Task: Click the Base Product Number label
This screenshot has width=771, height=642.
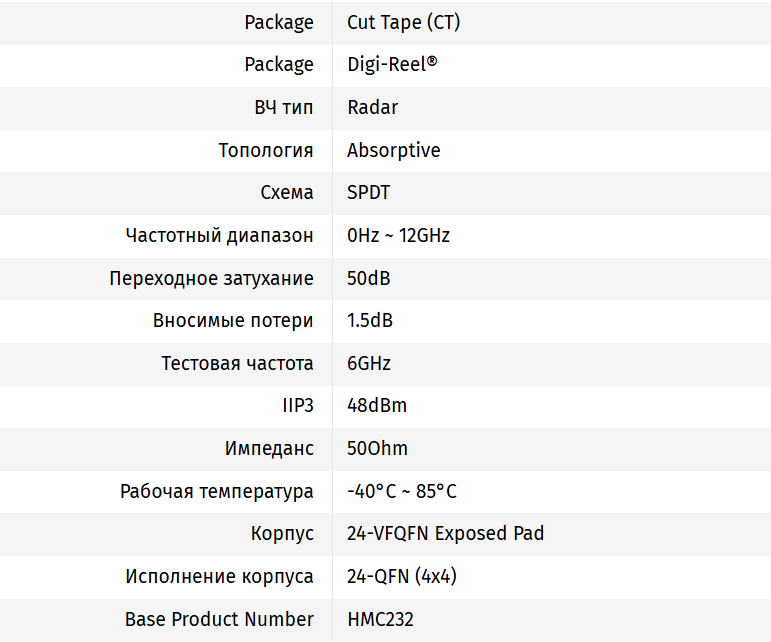Action: coord(219,619)
